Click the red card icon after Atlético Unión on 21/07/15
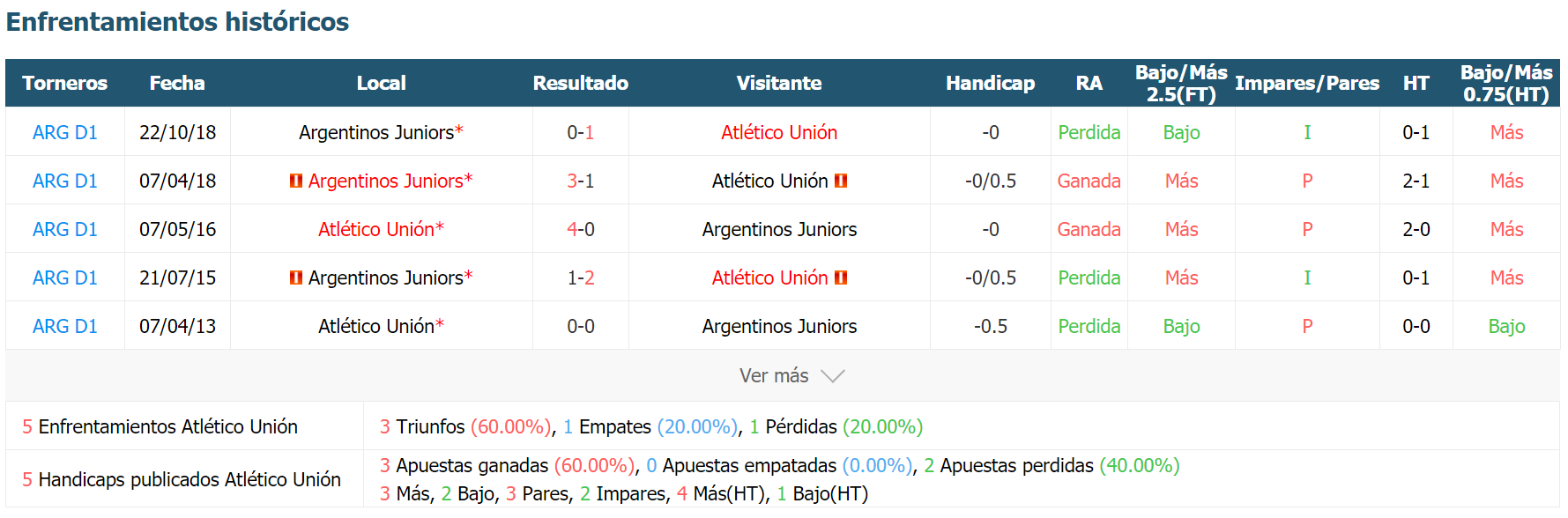 pos(841,277)
